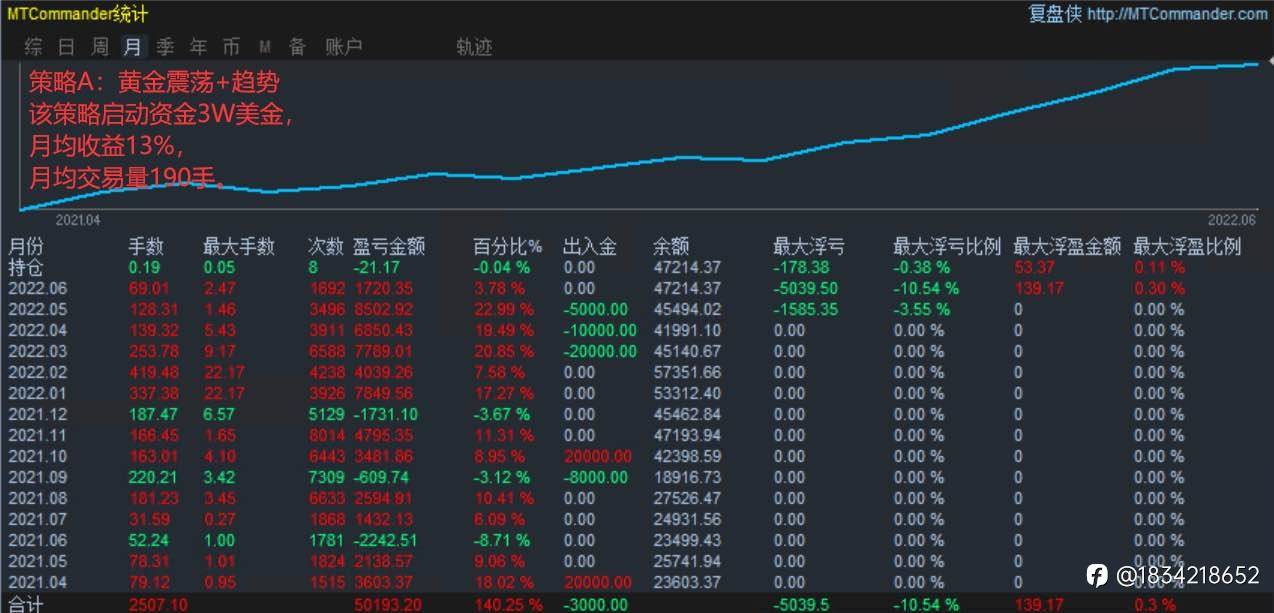The width and height of the screenshot is (1274, 613).
Task: Open the 年 yearly tab
Action: pos(198,46)
